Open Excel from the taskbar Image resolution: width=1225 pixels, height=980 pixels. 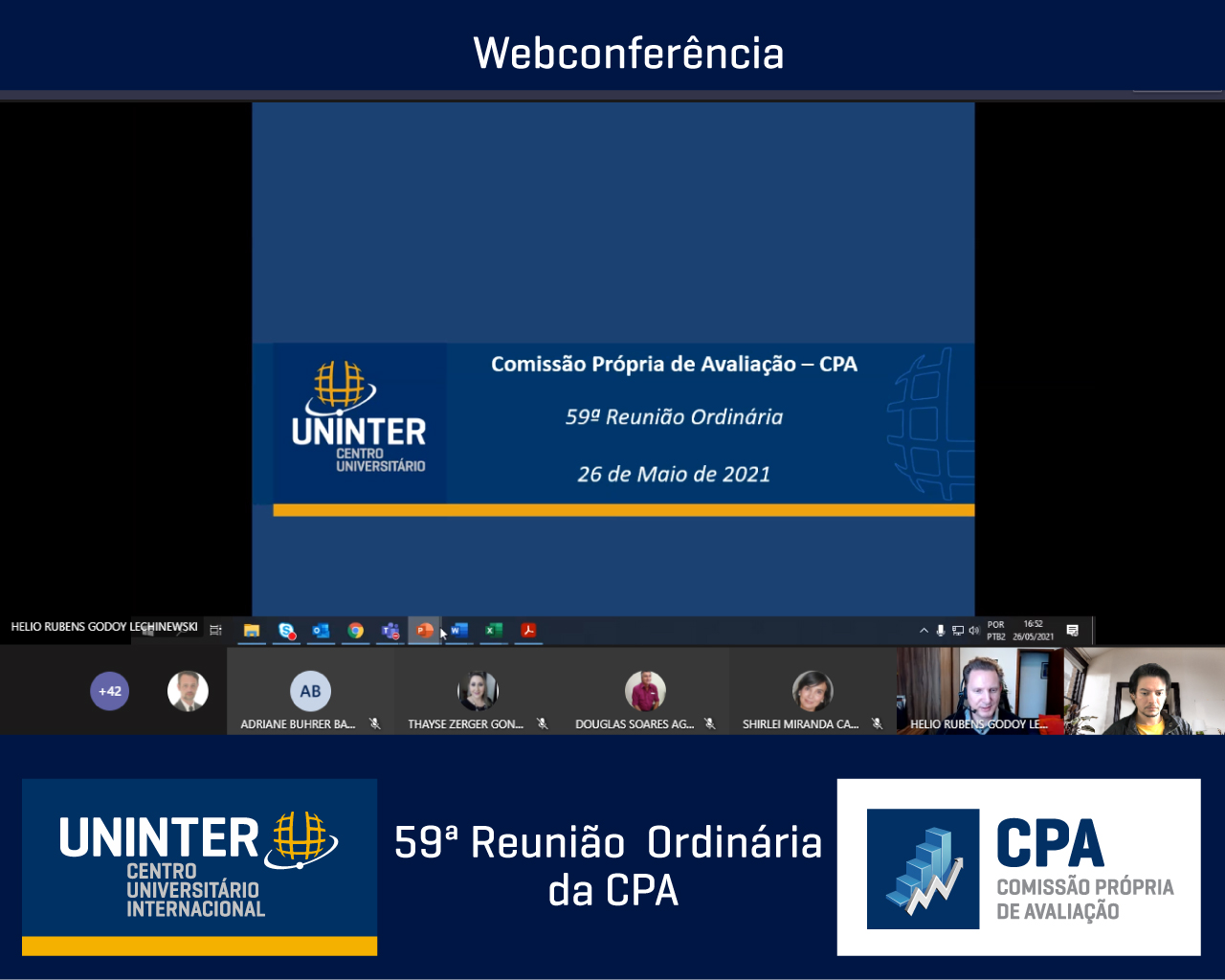click(494, 631)
